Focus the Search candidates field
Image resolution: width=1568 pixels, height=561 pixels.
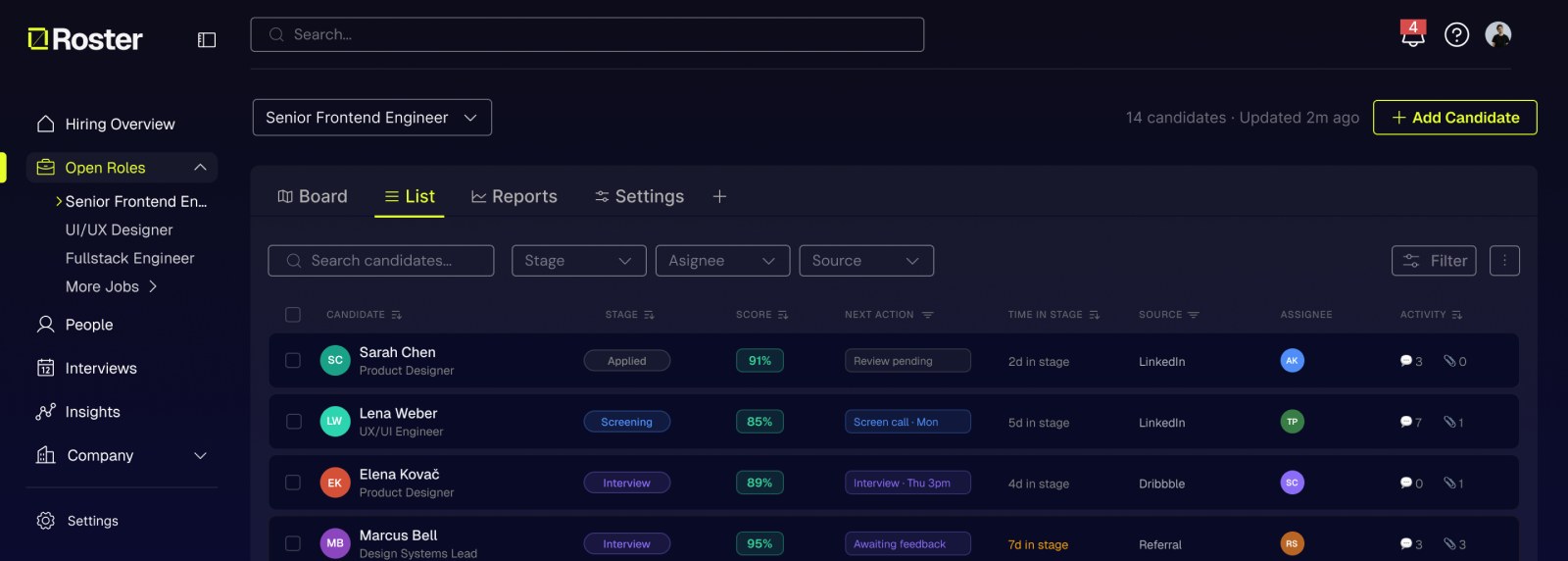381,261
